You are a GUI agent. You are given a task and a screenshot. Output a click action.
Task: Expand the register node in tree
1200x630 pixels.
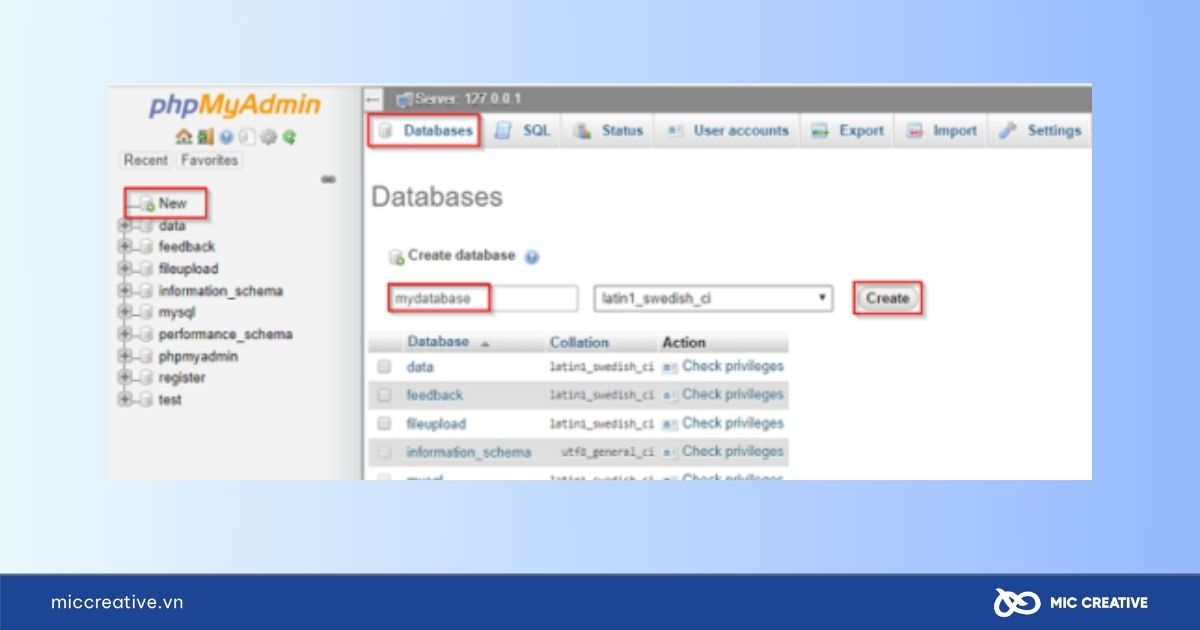tap(125, 378)
